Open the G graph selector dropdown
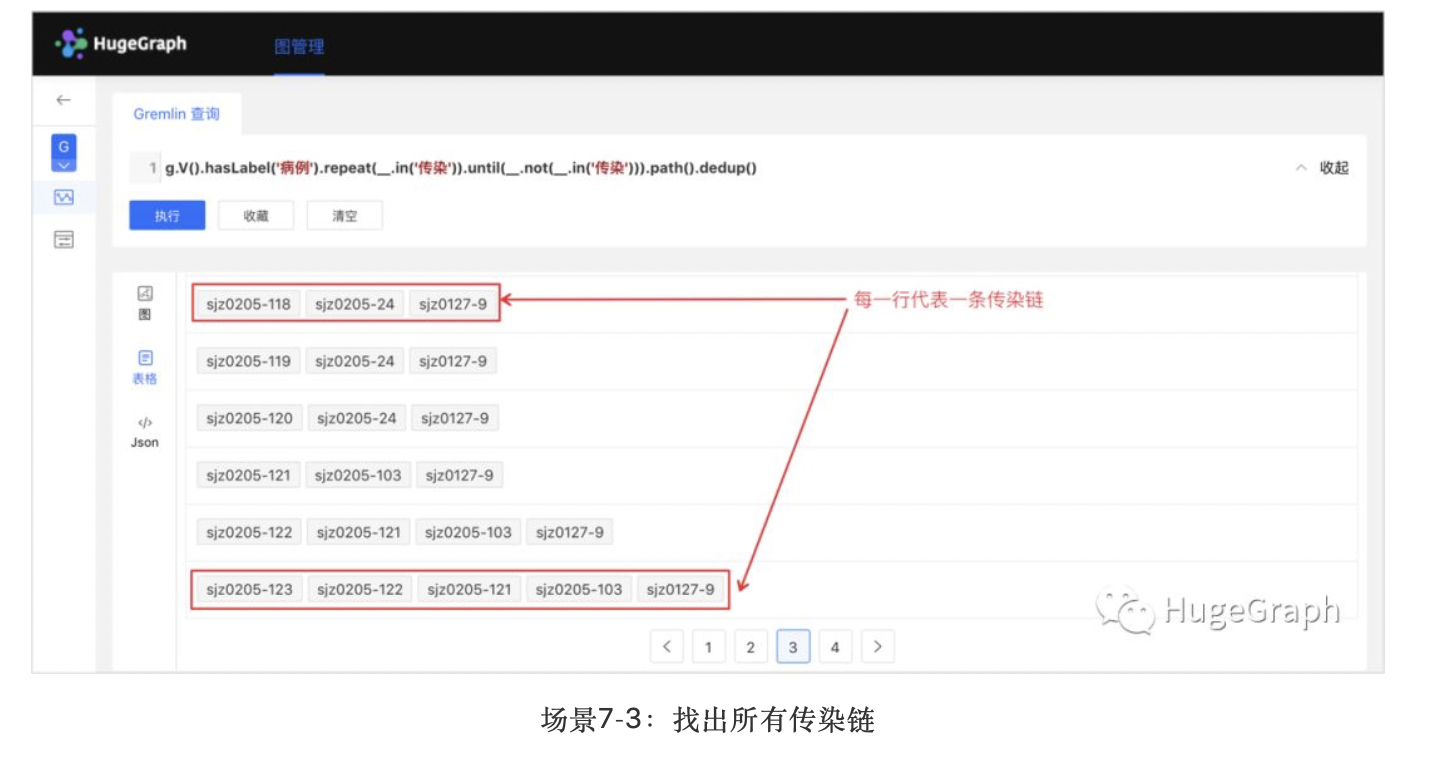The height and width of the screenshot is (768, 1432). [64, 153]
